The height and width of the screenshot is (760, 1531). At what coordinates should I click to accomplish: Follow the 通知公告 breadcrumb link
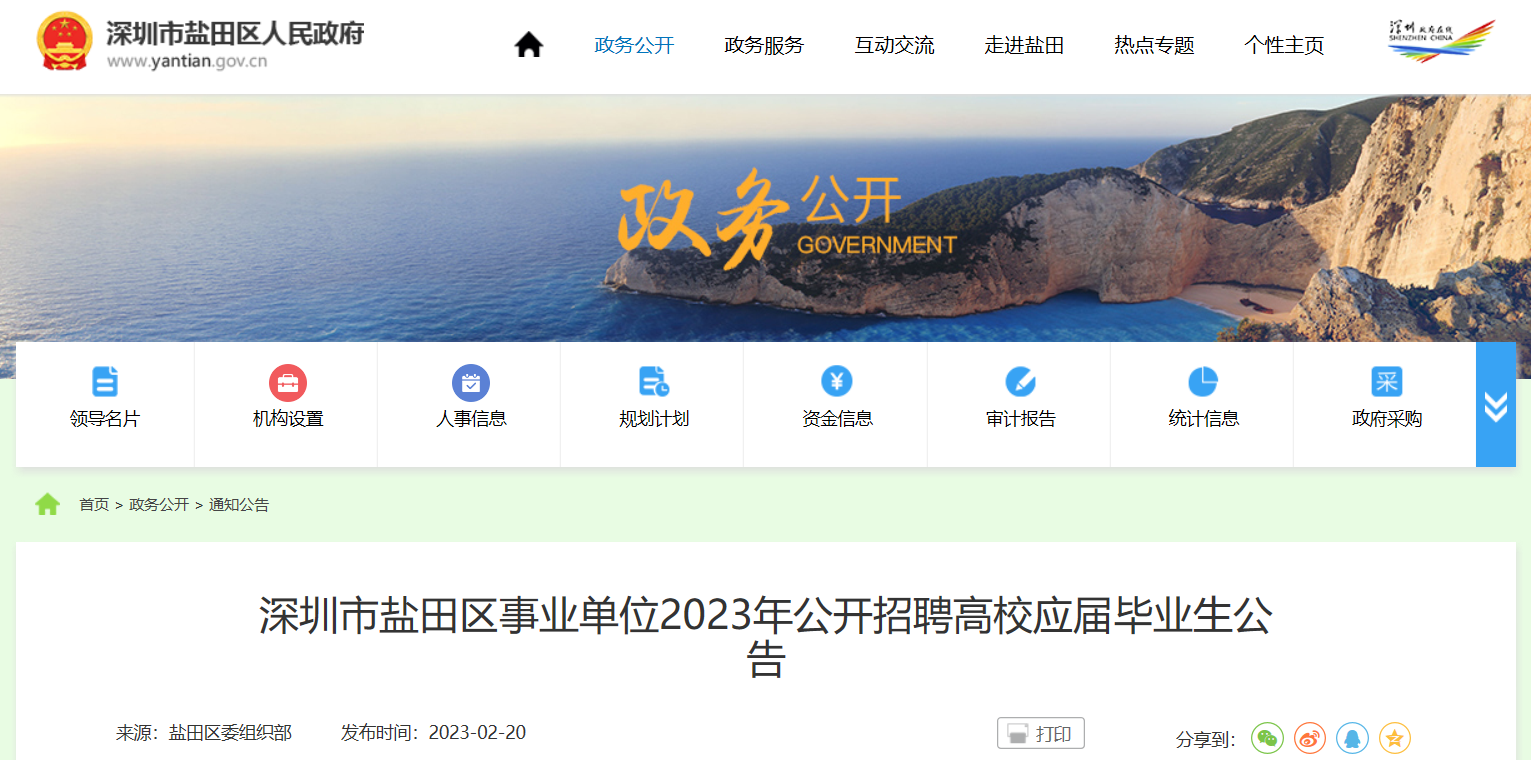(x=239, y=505)
